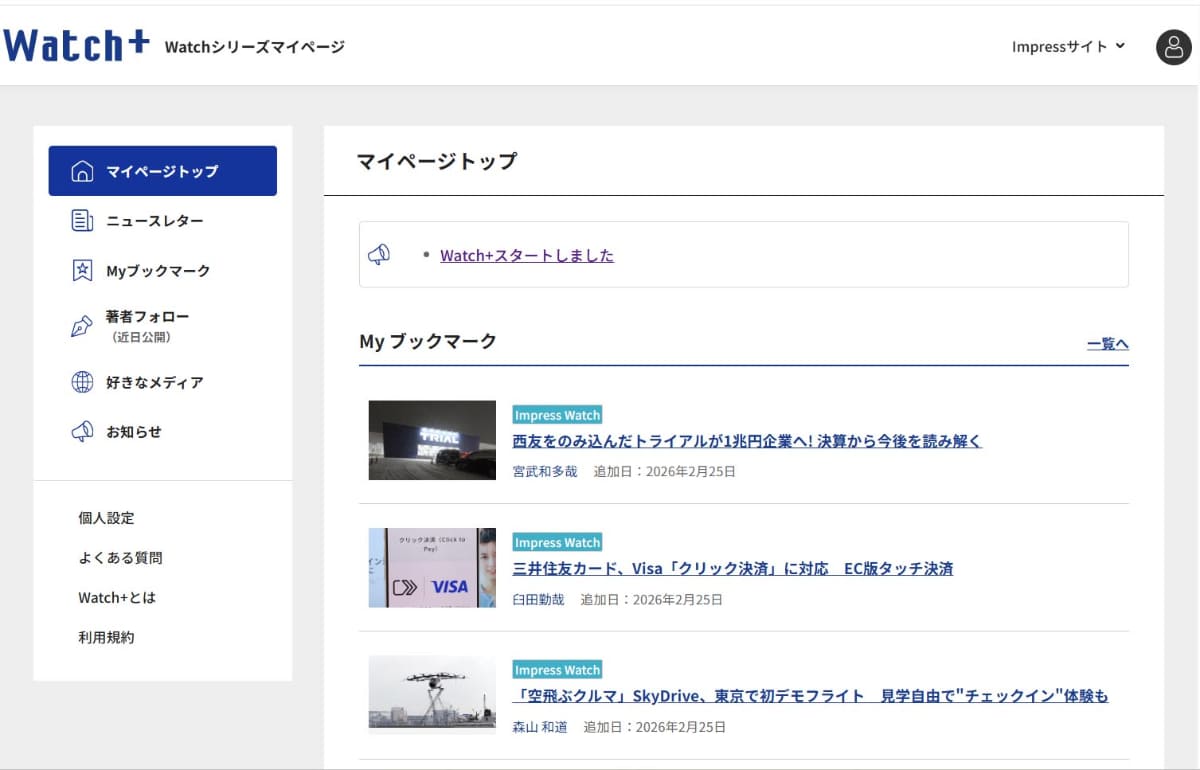Open the Watch+スタートしました announcement link
Viewport: 1200px width, 770px height.
(x=527, y=255)
